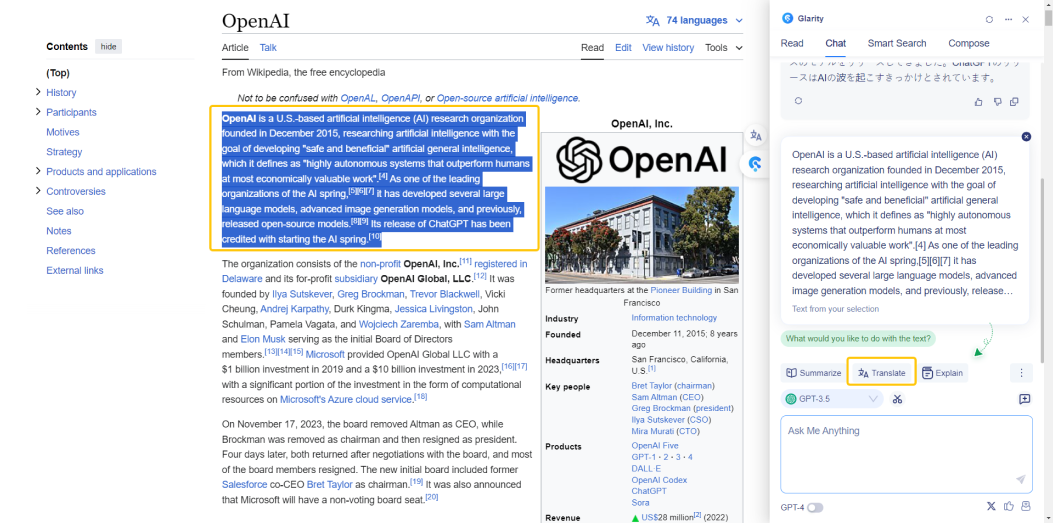Image resolution: width=1053 pixels, height=523 pixels.
Task: Dismiss the selected text card
Action: (x=1026, y=136)
